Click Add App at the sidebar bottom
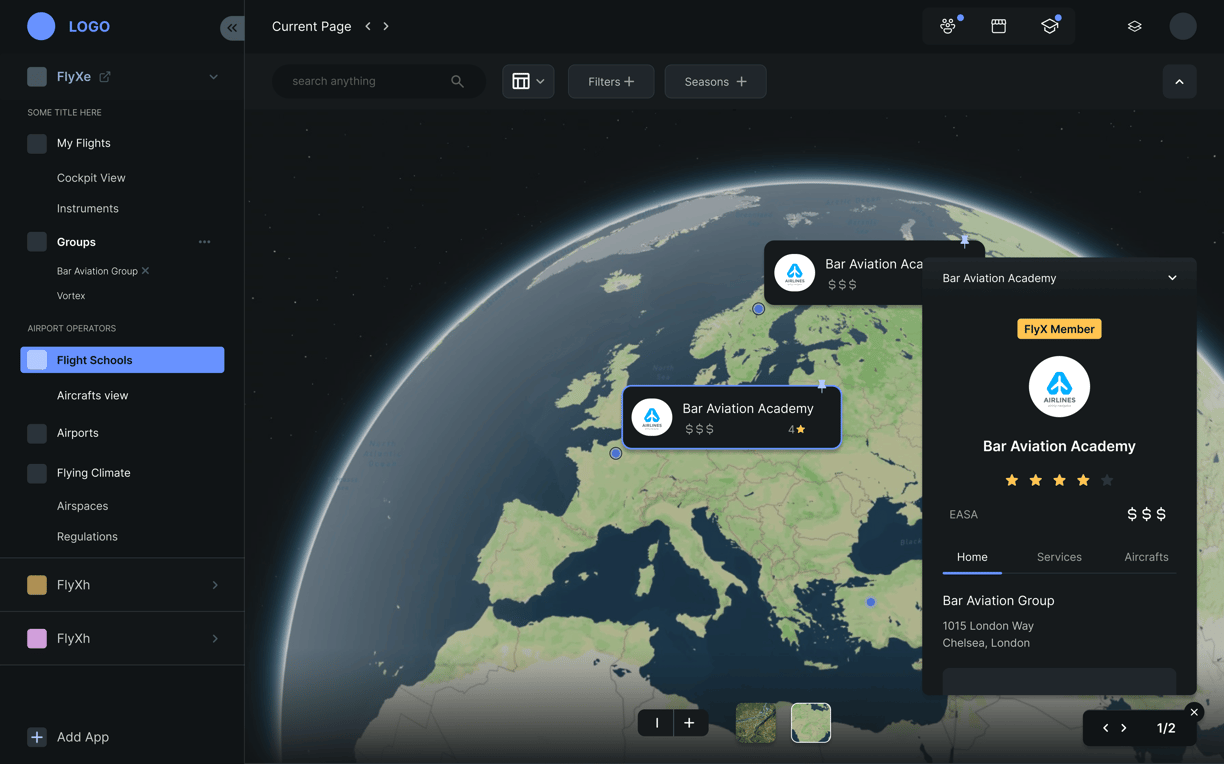Viewport: 1224px width, 764px height. (x=83, y=737)
